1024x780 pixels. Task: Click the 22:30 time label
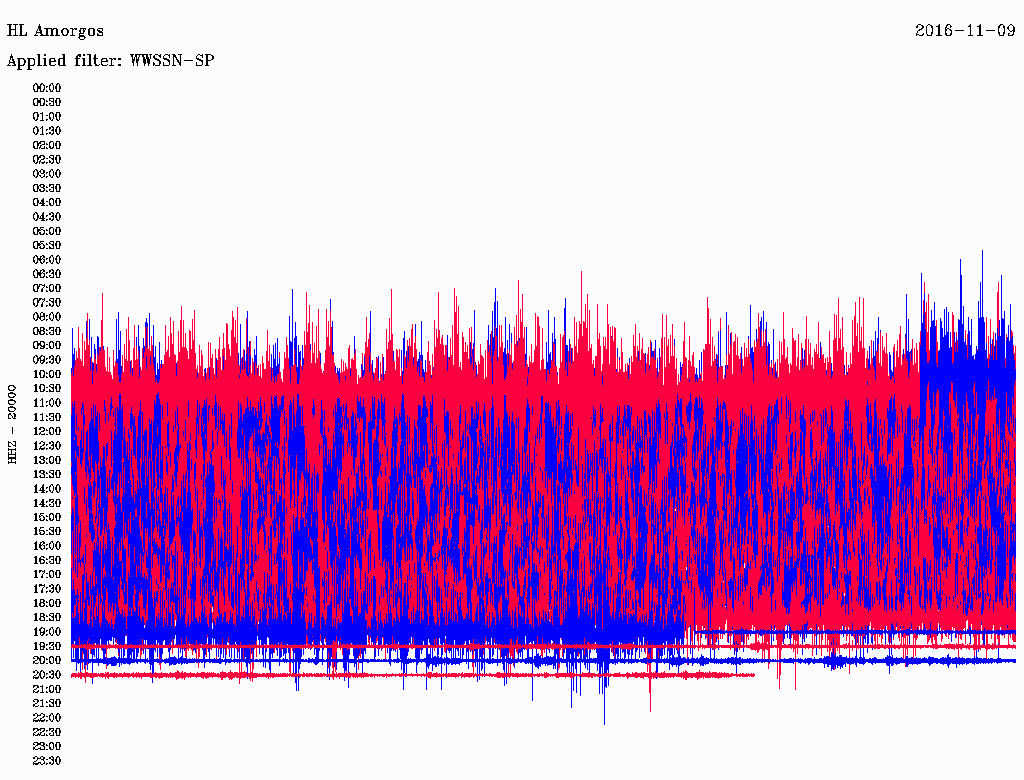click(47, 732)
